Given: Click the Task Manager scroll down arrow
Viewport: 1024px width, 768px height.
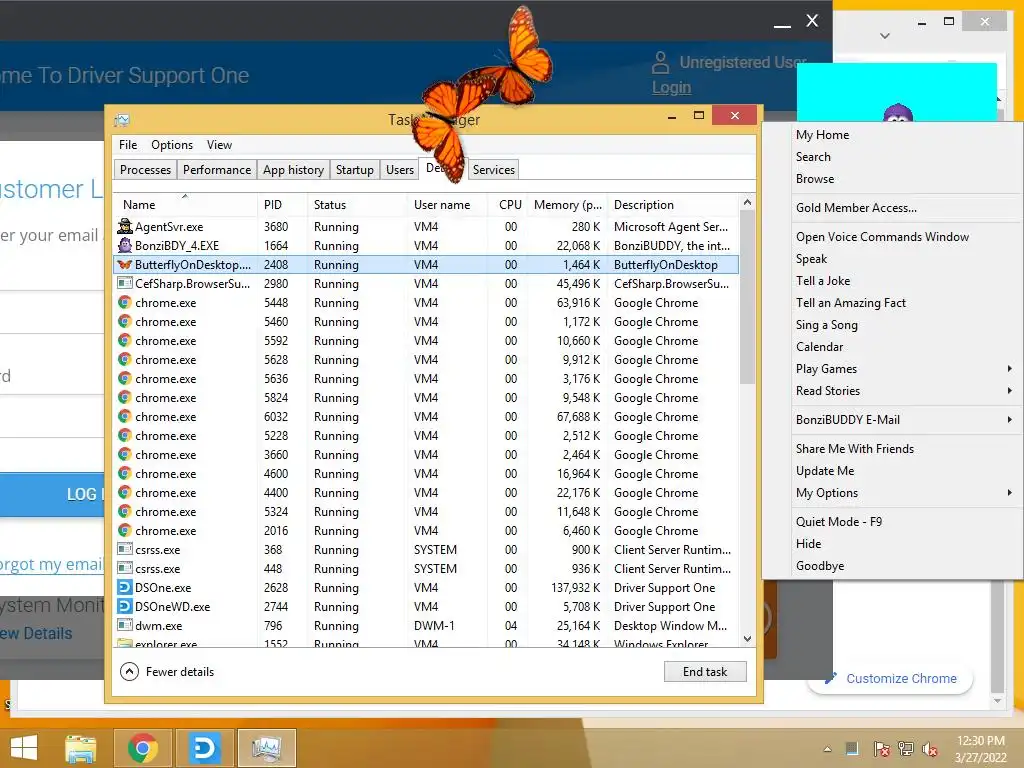Looking at the screenshot, I should click(x=747, y=639).
